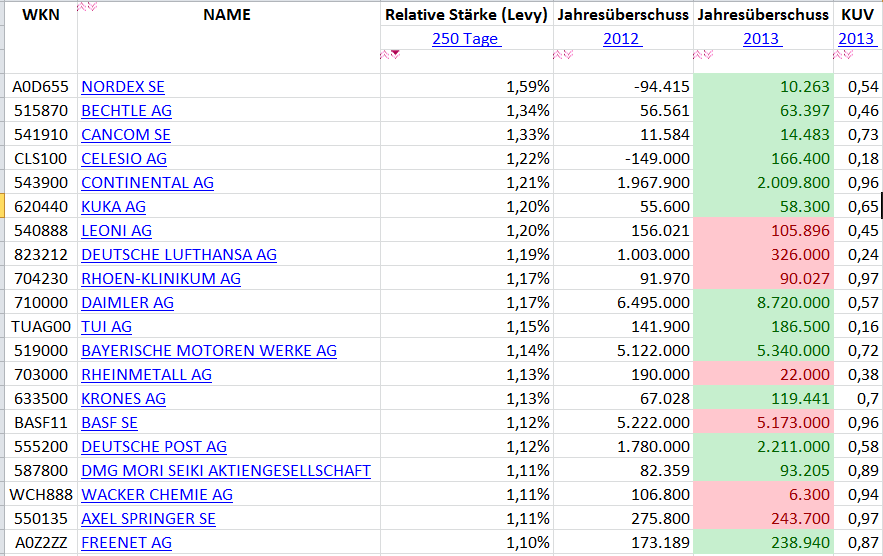883x556 pixels.
Task: Click the sort arrows under Jahresüberschuss 2013
Action: [703, 55]
